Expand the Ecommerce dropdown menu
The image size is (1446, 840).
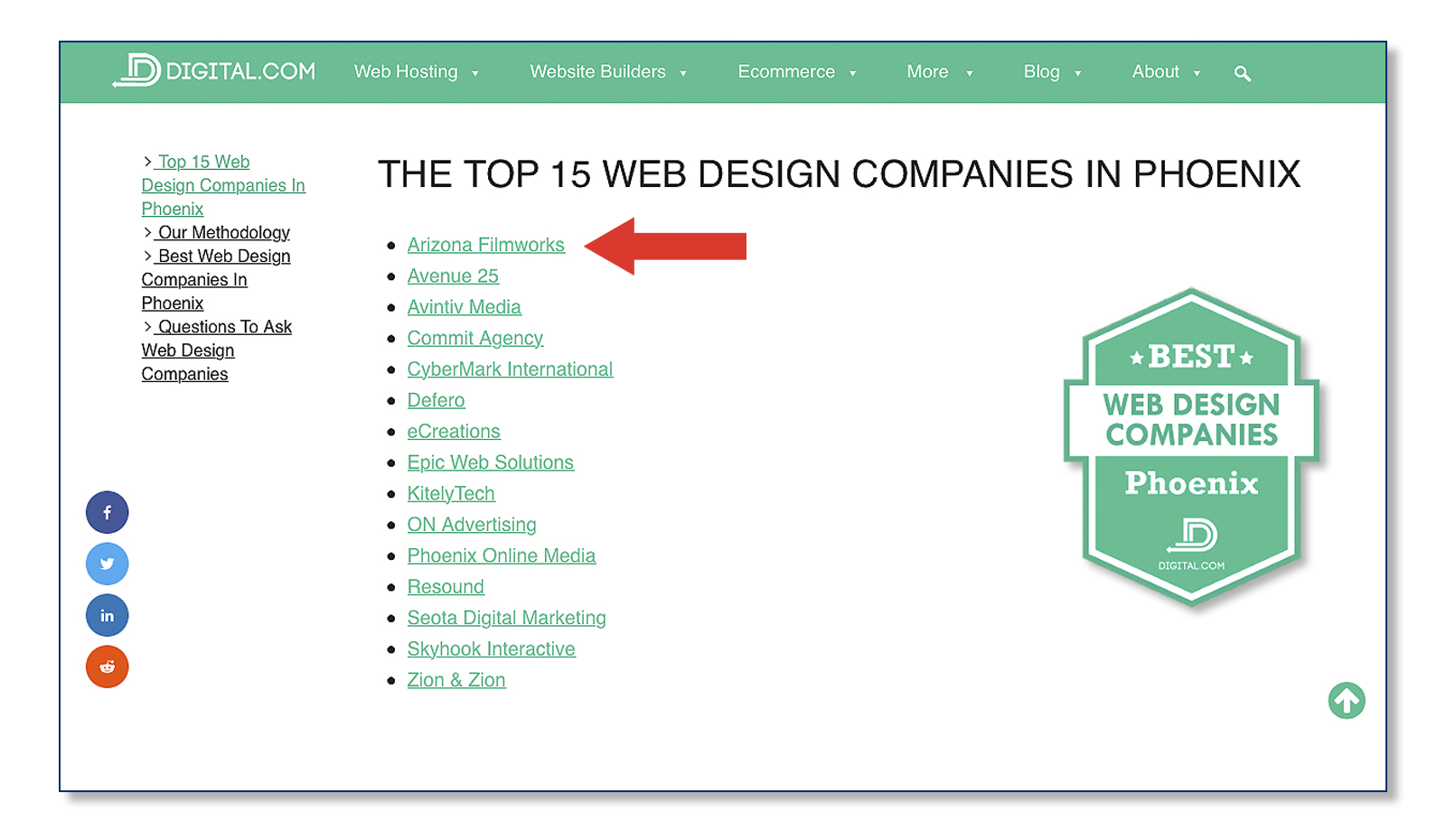point(795,72)
